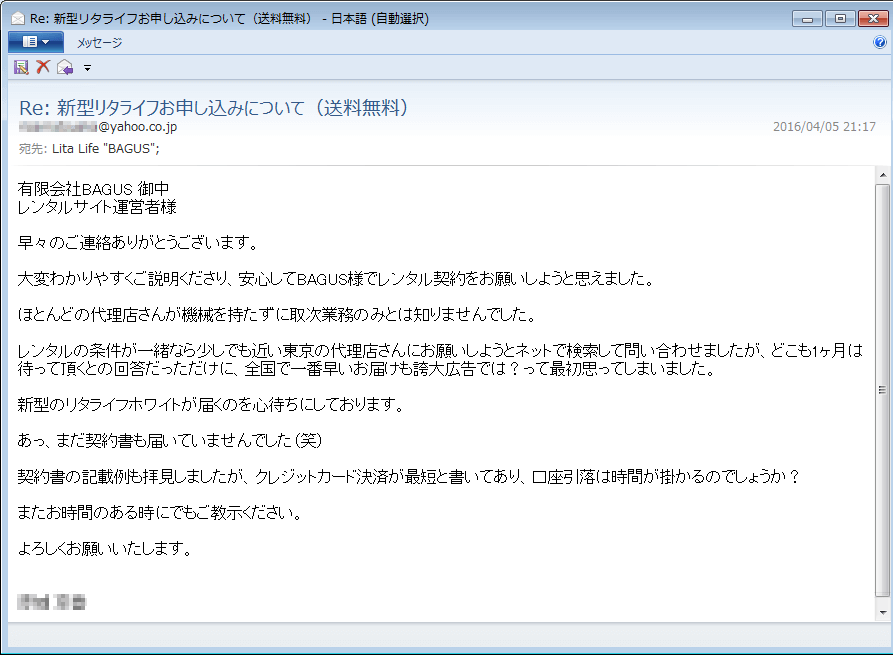Click the sentence starting 大変わかりやすくご説明くださり

click(336, 279)
